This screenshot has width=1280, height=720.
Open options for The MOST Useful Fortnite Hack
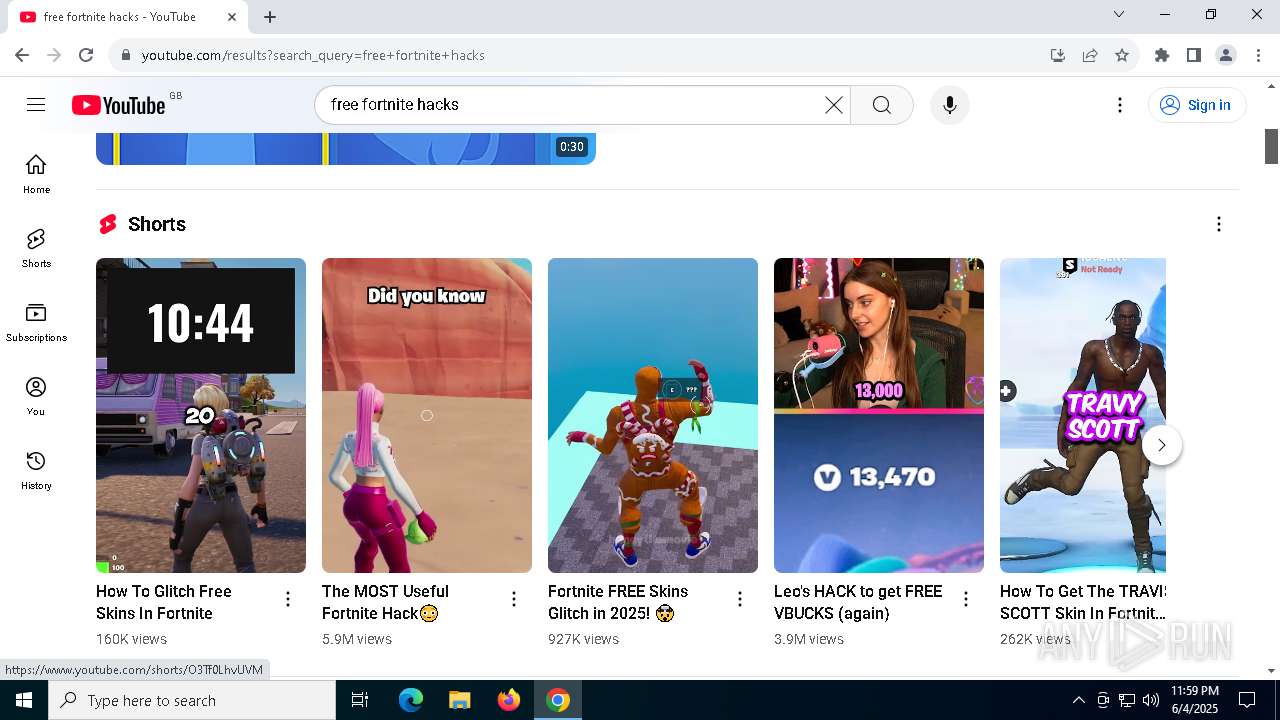click(514, 599)
